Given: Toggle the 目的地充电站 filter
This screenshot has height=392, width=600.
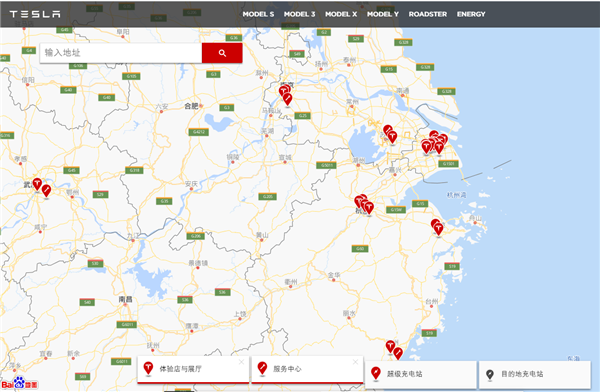Looking at the screenshot, I should tap(535, 374).
